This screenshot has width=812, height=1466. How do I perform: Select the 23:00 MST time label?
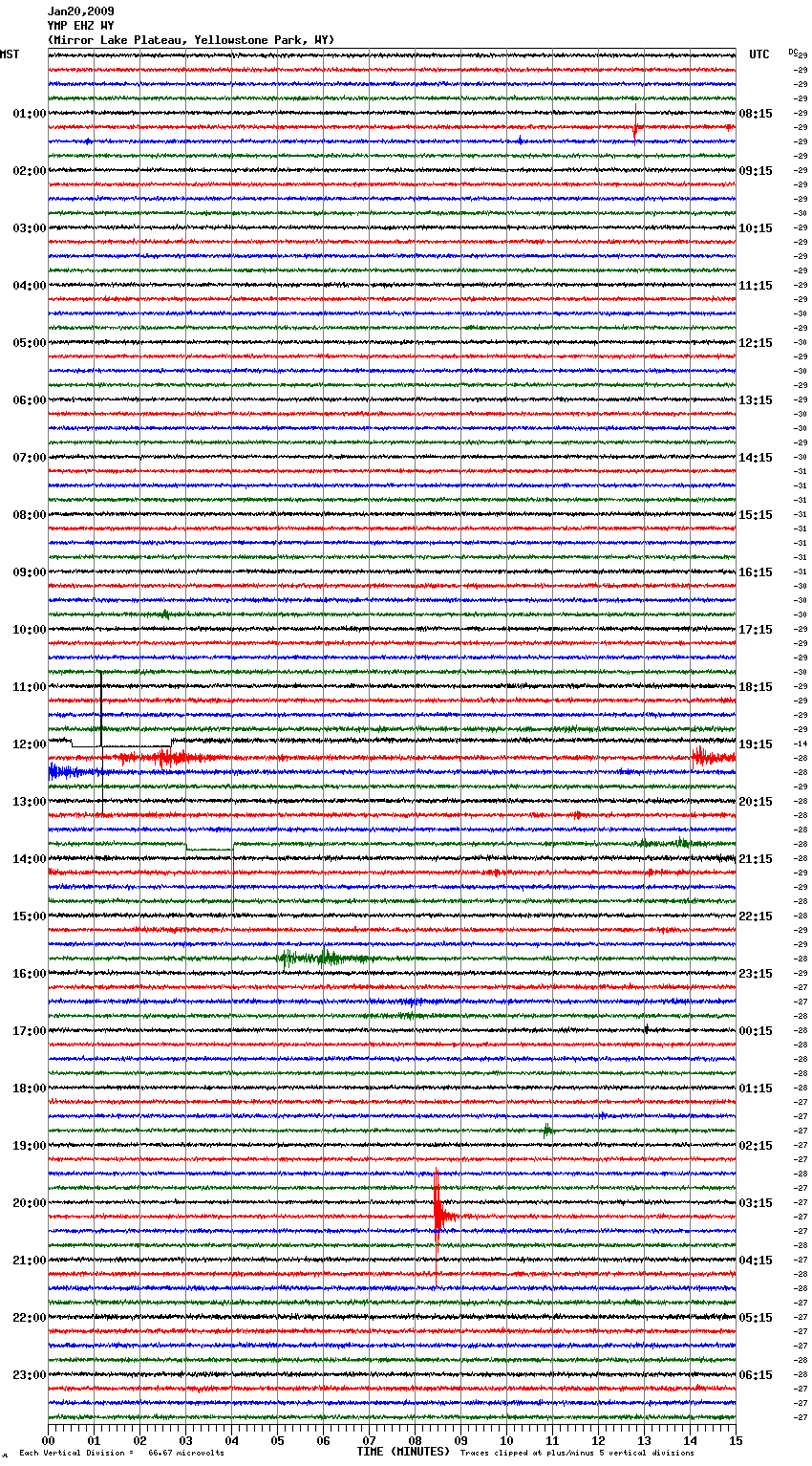coord(30,1375)
